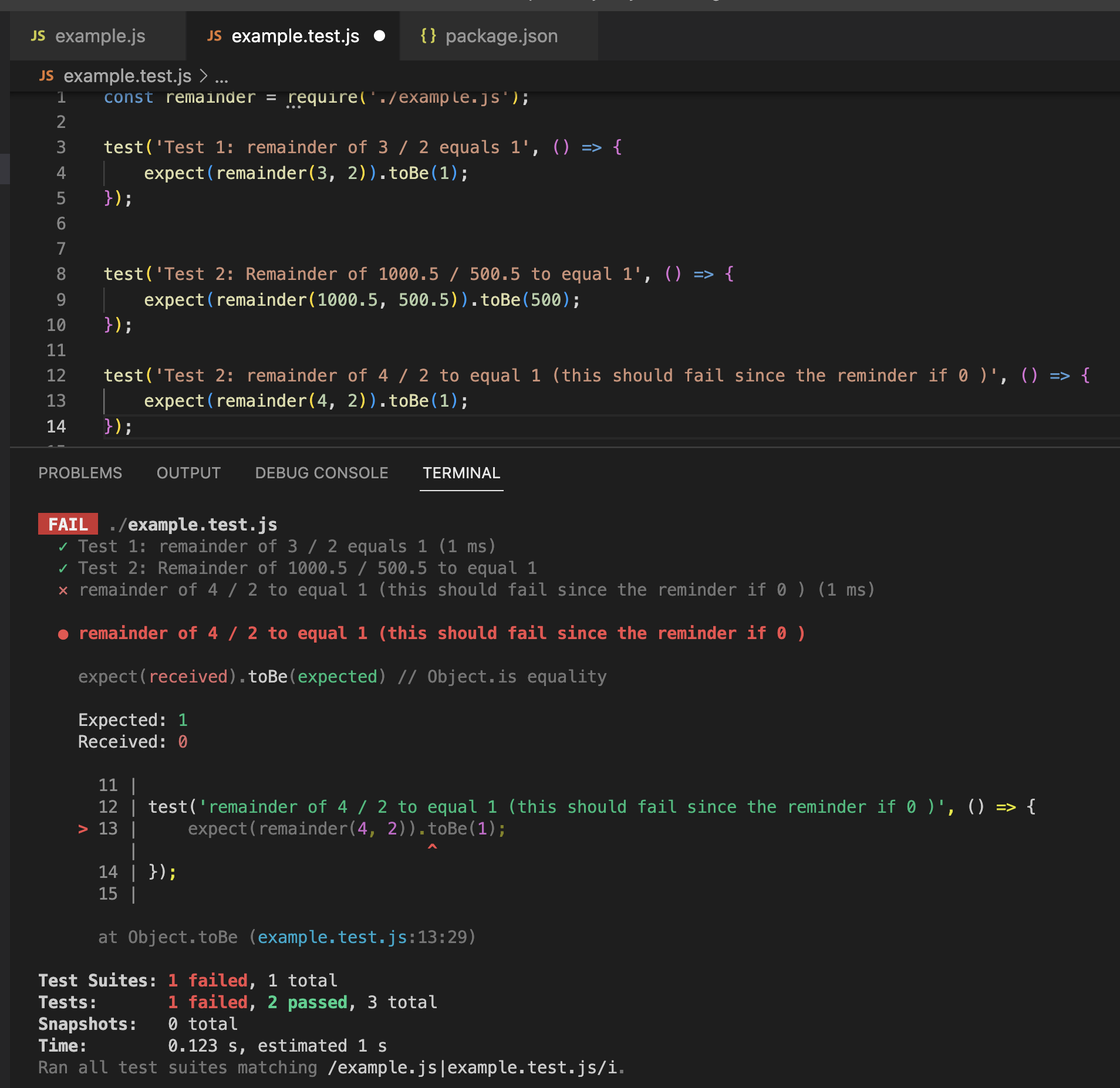Click terminal code line 12 test declaration
Screen dimensions: 1120x1088
click(592, 807)
